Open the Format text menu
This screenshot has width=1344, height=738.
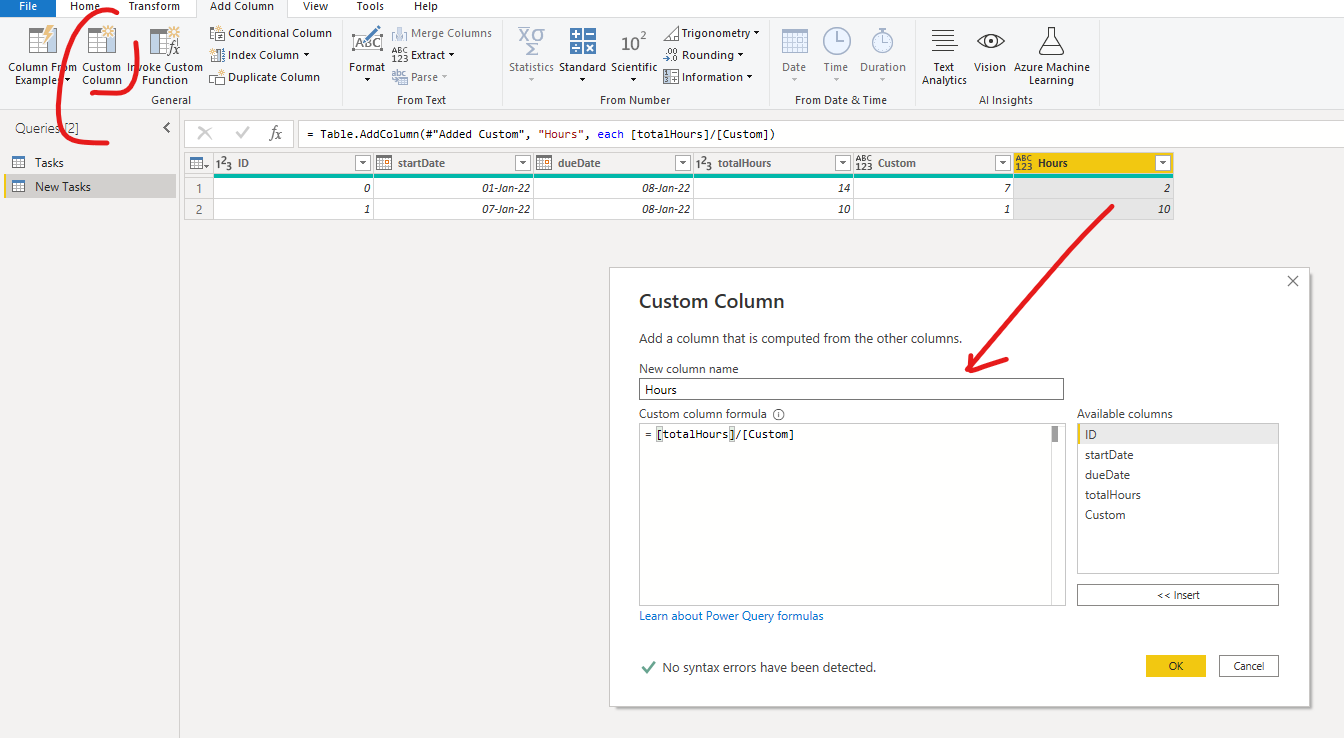click(367, 55)
